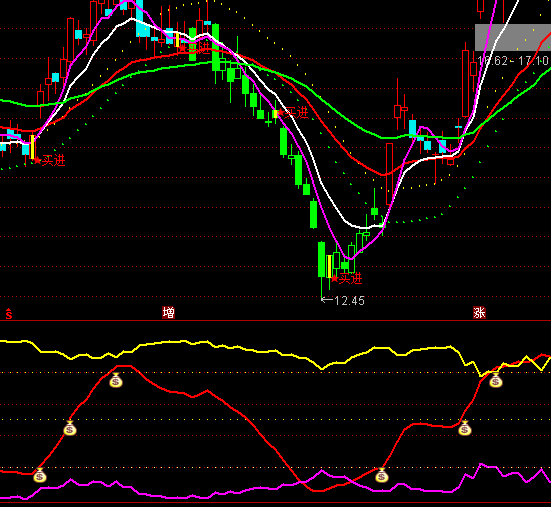
Task: Open the 增 event badge
Action: [x=168, y=312]
